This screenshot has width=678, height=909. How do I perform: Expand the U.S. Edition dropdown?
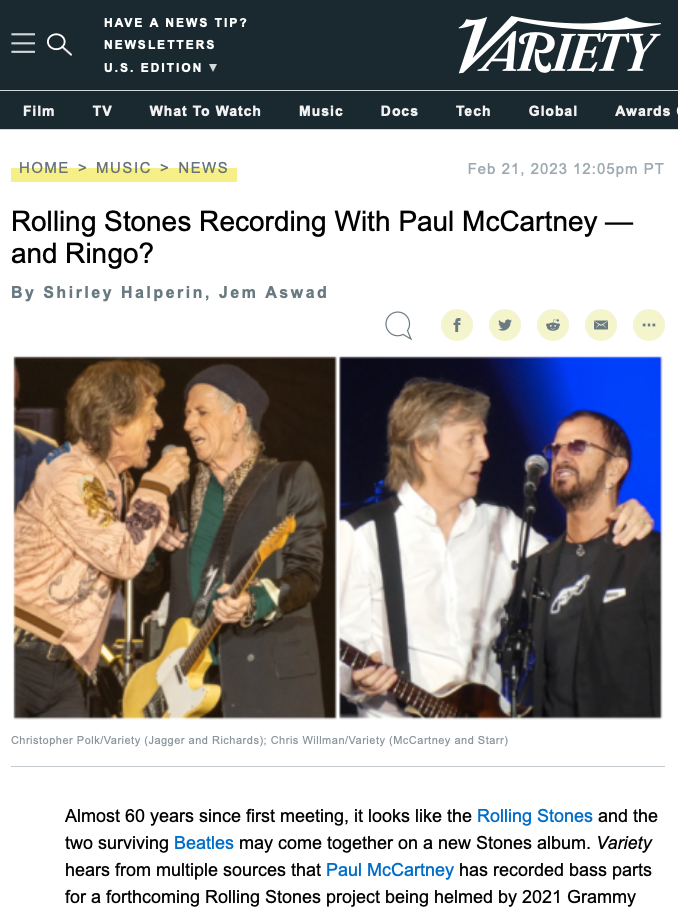(161, 68)
